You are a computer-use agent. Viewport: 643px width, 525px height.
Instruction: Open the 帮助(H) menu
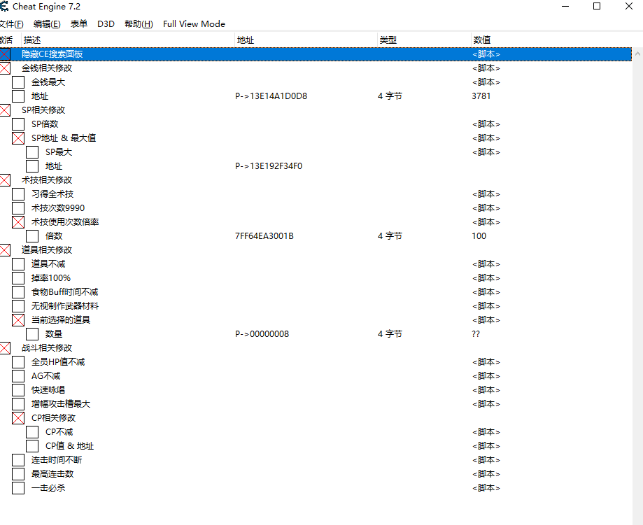tap(139, 24)
